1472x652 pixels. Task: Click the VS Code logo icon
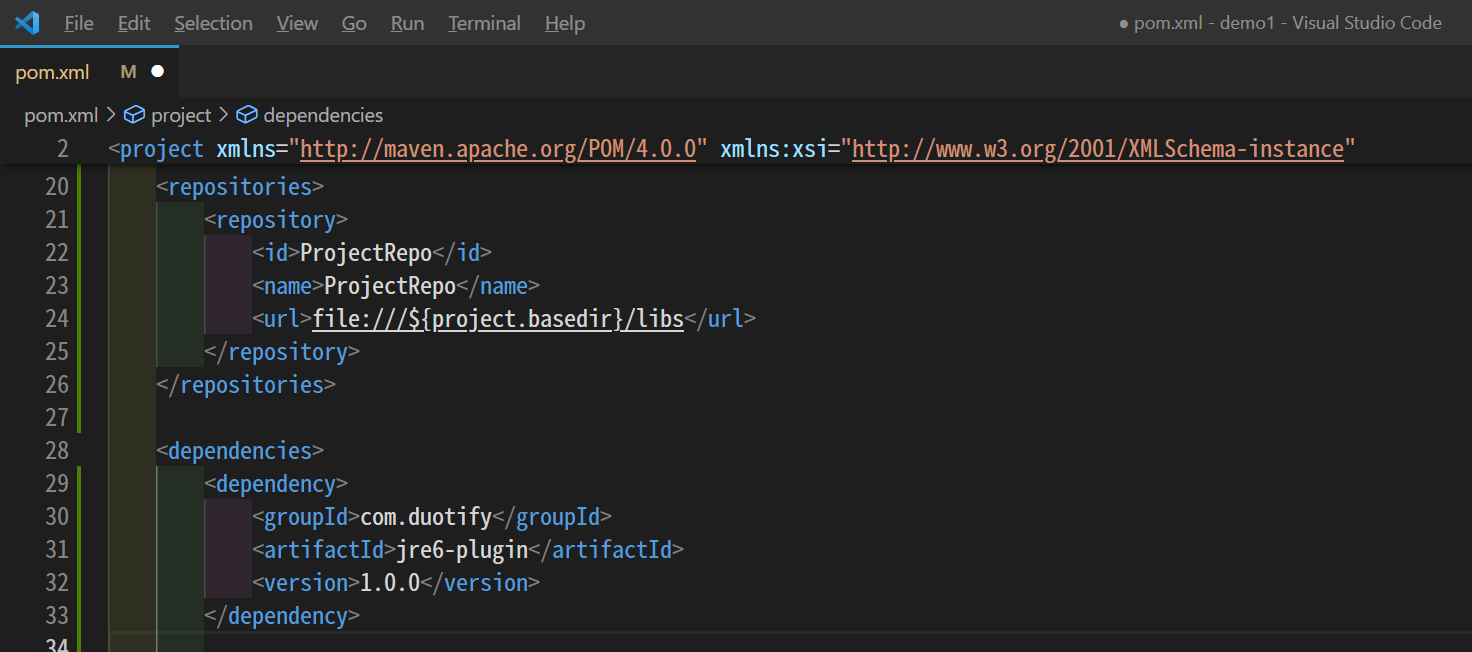click(x=27, y=22)
